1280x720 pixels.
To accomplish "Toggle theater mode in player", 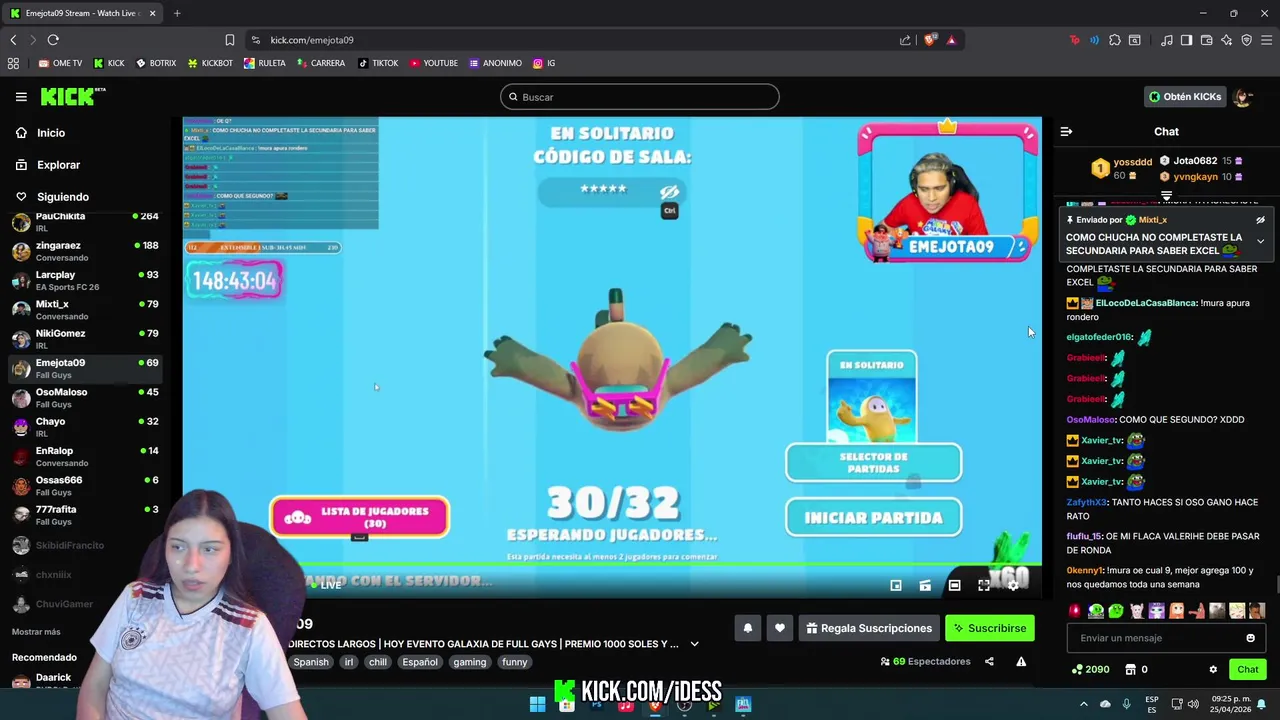I will pyautogui.click(x=955, y=585).
